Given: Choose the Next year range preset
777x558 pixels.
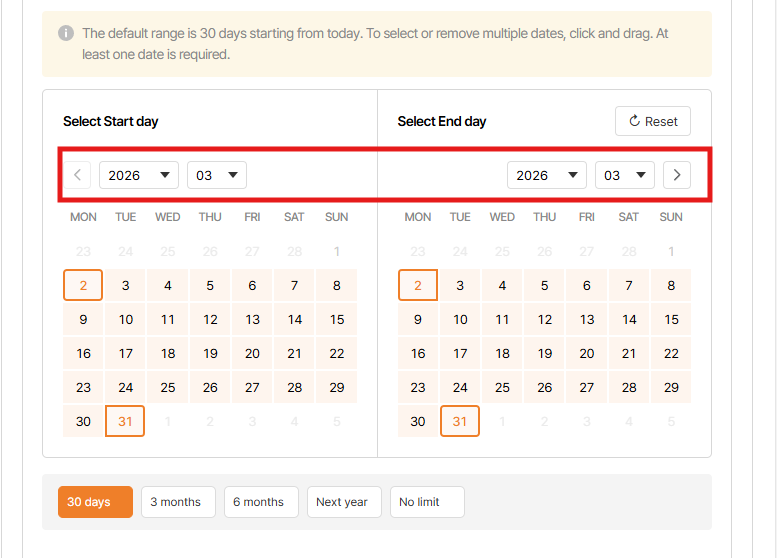Looking at the screenshot, I should 342,502.
